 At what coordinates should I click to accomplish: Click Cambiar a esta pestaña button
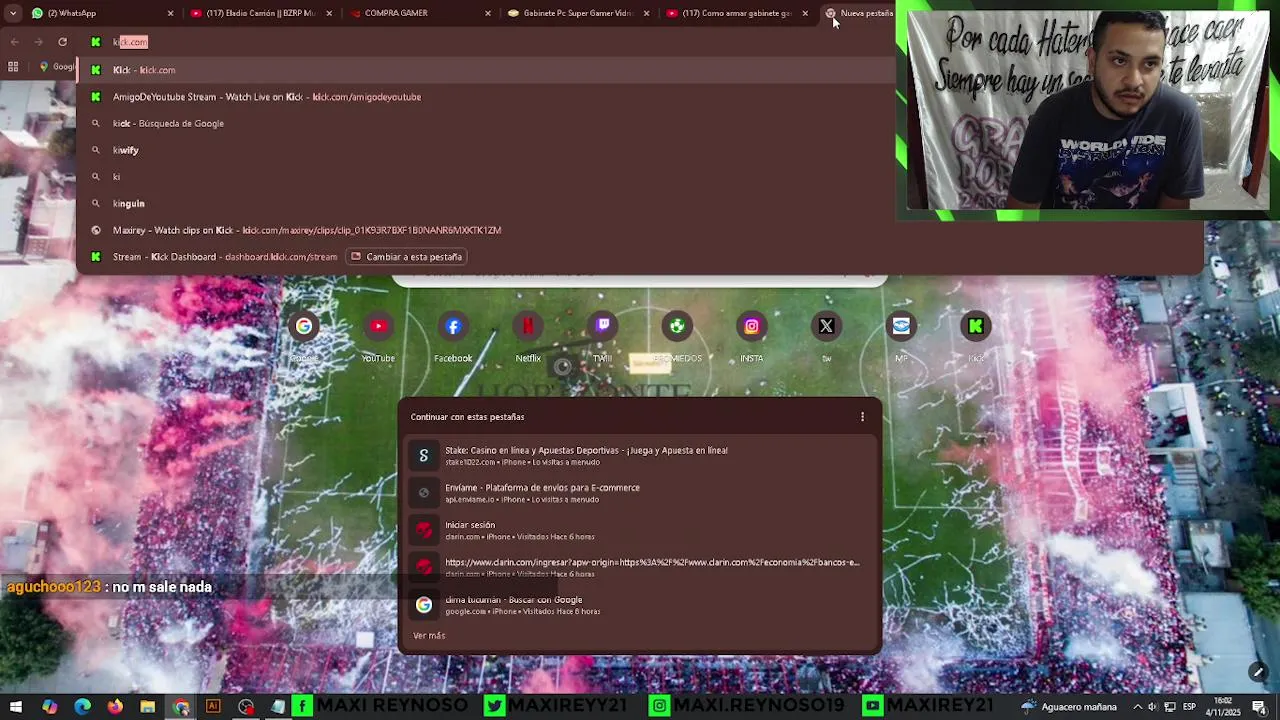[406, 257]
